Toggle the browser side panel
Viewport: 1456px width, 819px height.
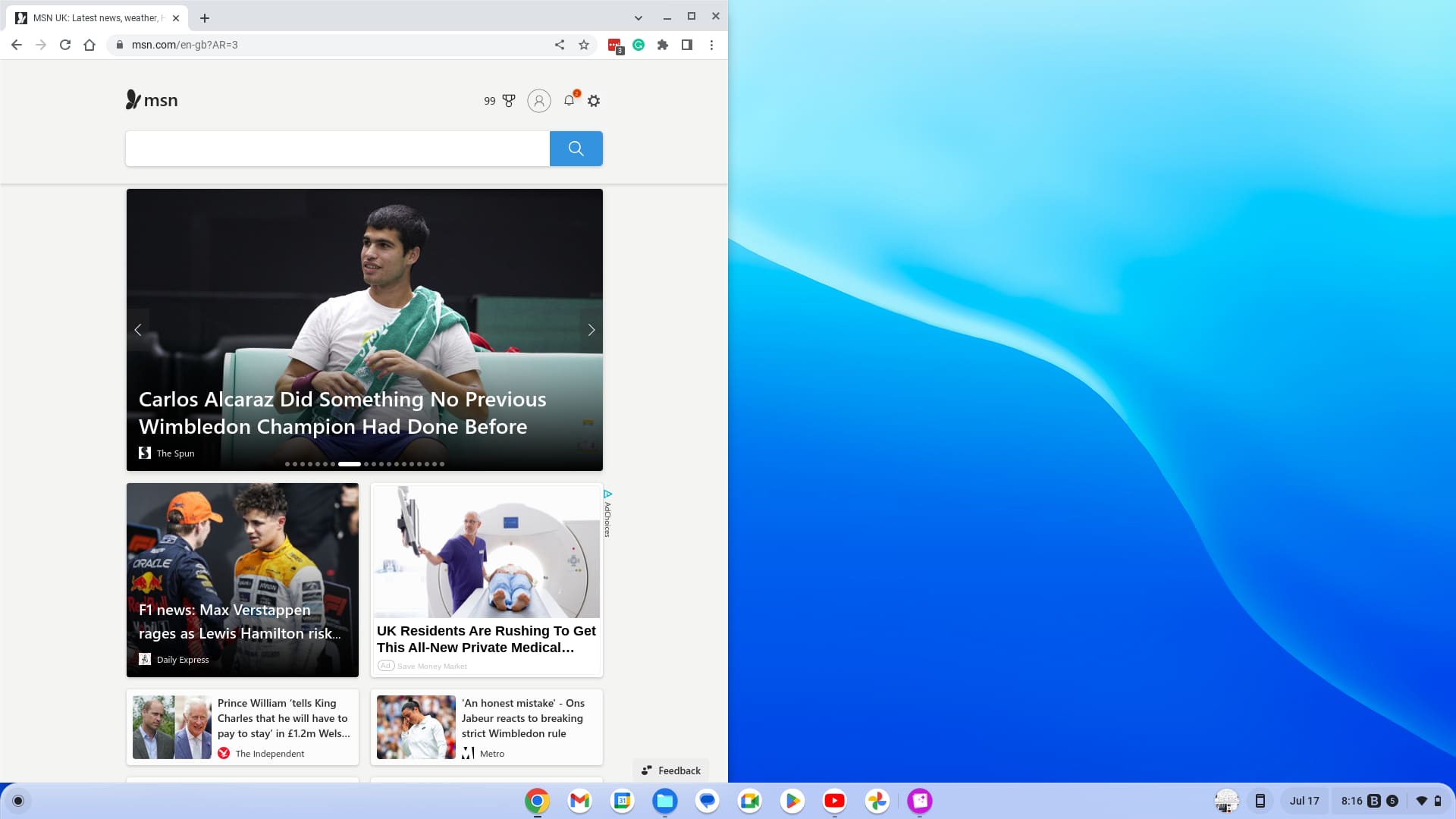(x=687, y=45)
